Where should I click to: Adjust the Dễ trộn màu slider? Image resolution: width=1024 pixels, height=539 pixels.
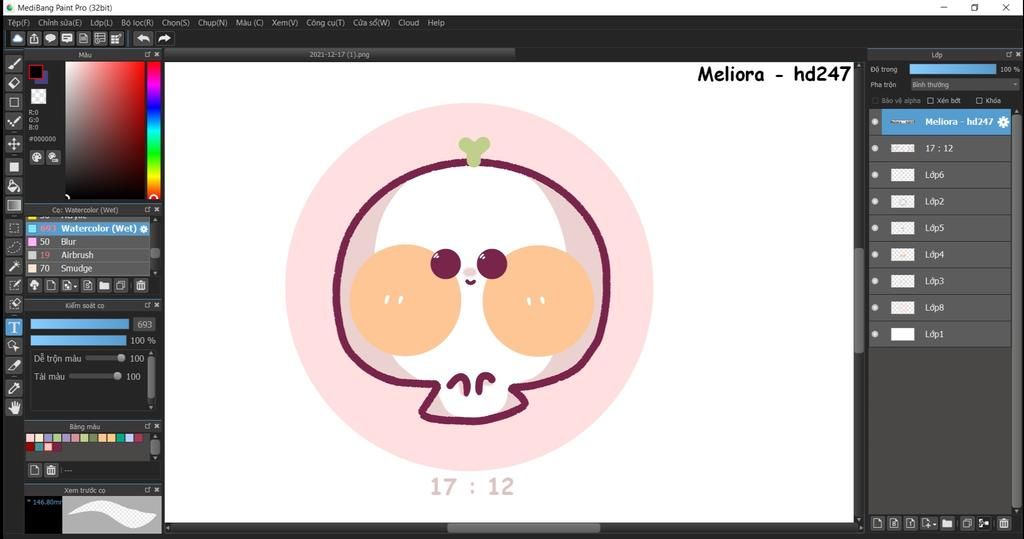tap(106, 358)
